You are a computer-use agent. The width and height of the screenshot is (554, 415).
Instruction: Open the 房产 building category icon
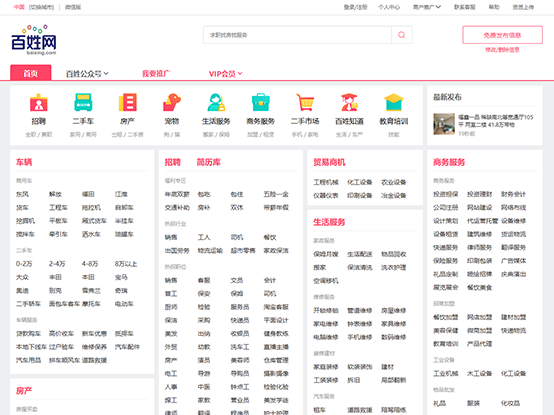128,102
